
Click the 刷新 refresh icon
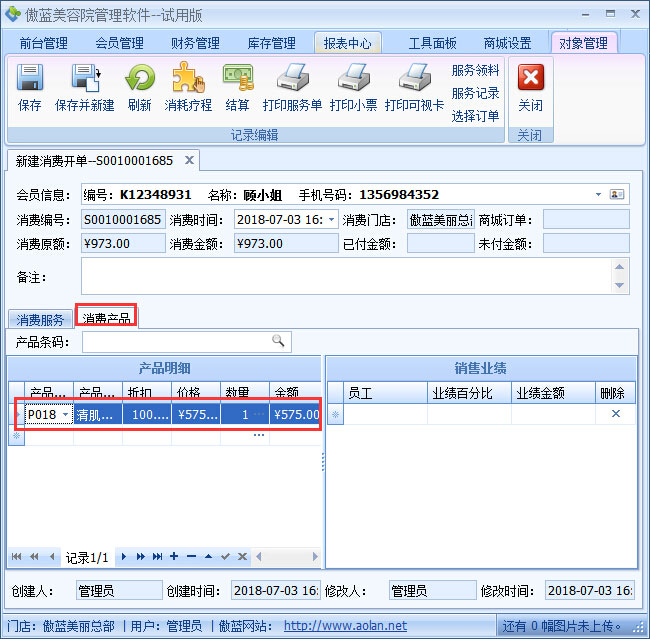(140, 78)
